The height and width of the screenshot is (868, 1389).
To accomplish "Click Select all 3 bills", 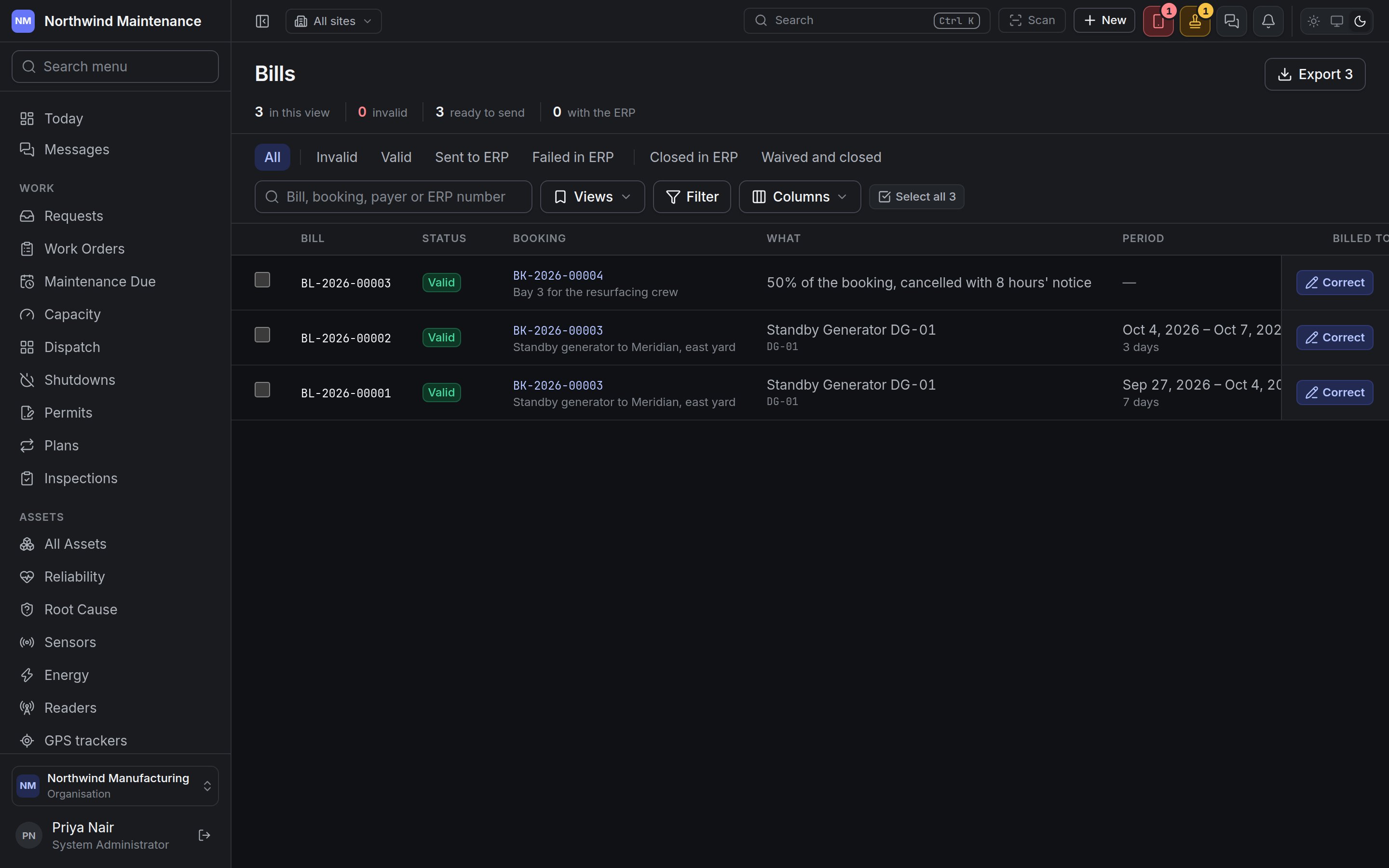I will [917, 197].
